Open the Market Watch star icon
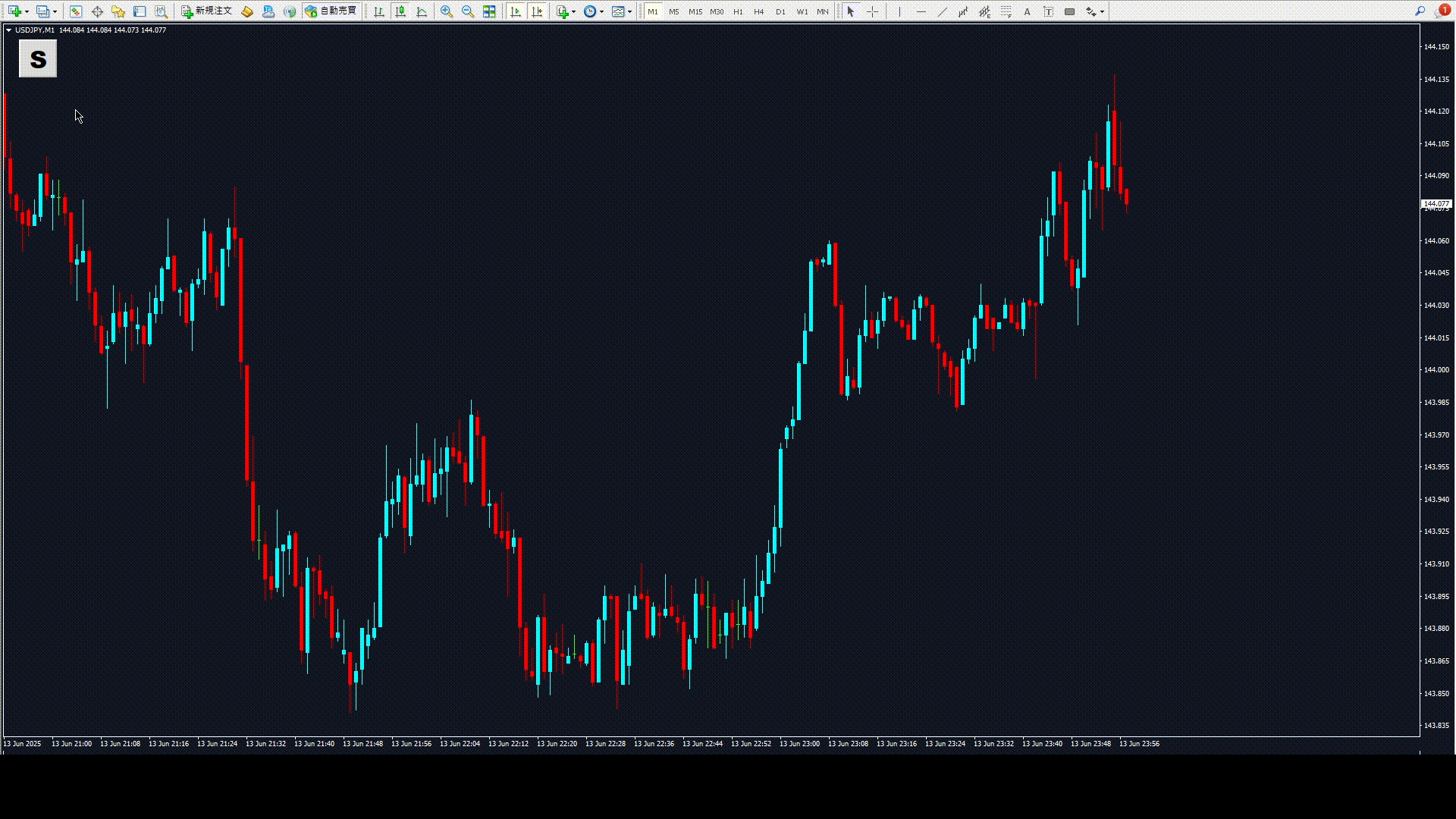 pos(118,11)
